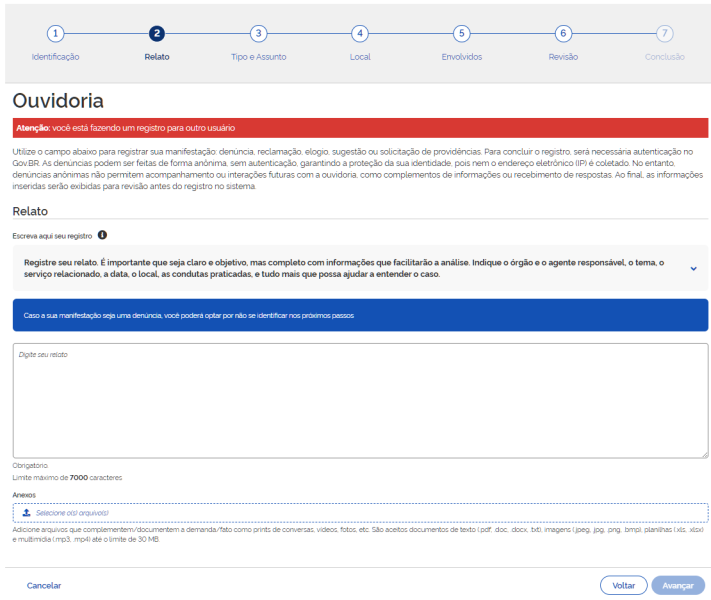Focus the Digite seu relato text area
Viewport: 711px width, 600px height.
[x=360, y=400]
